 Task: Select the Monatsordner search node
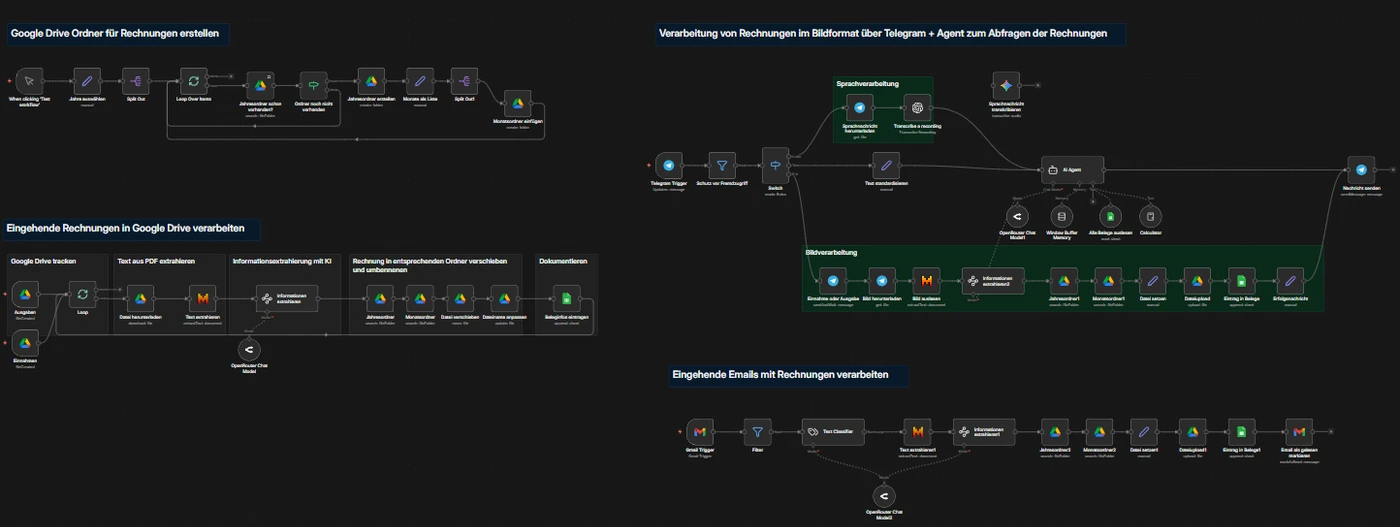[420, 299]
